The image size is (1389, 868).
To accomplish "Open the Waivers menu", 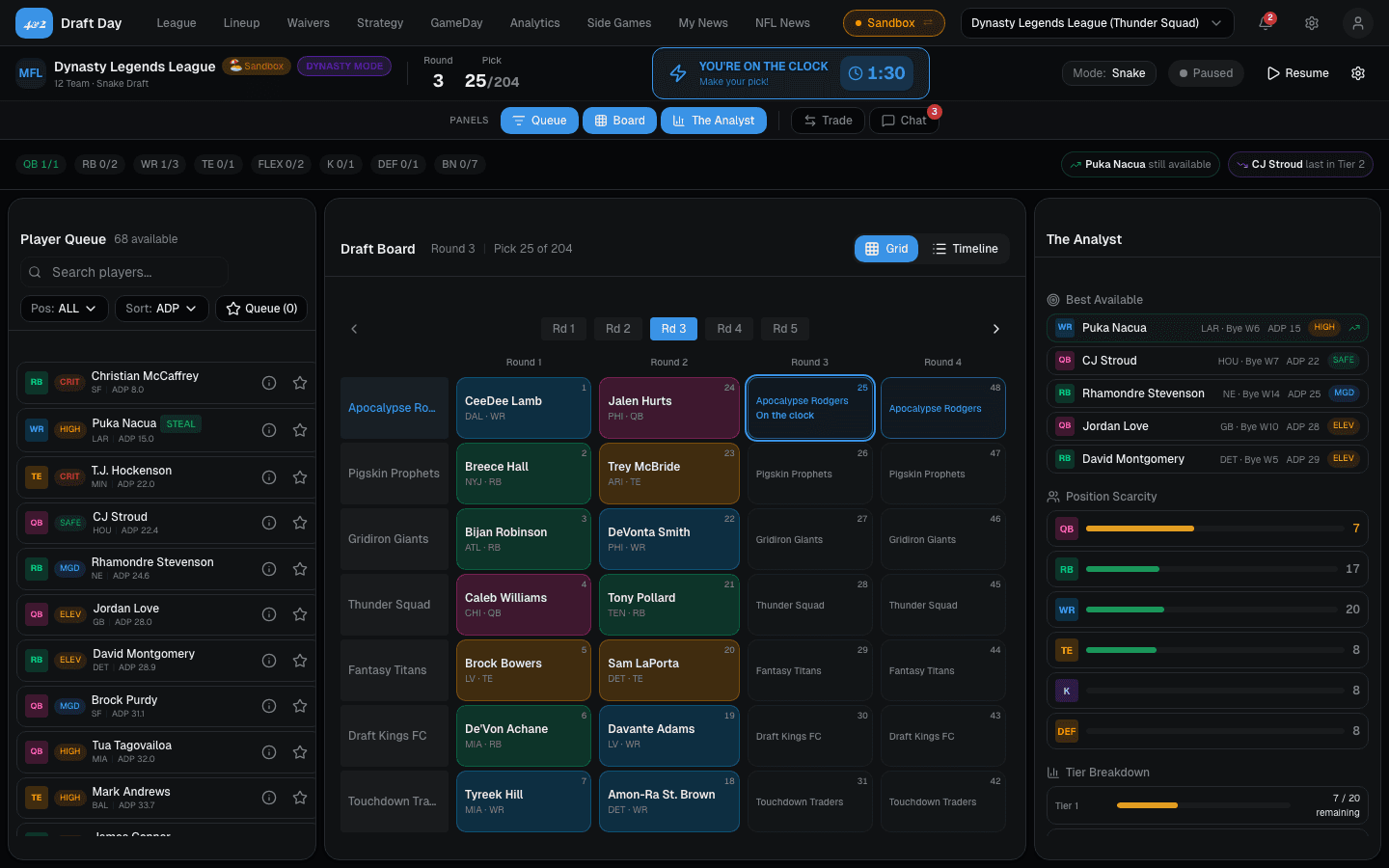I will [308, 23].
